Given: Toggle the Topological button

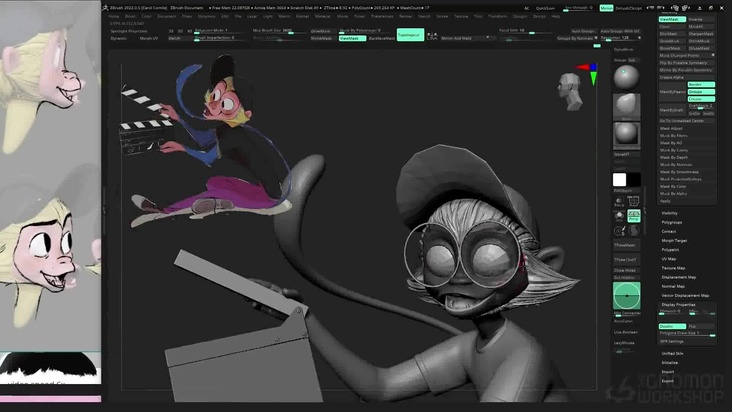Looking at the screenshot, I should (x=410, y=35).
